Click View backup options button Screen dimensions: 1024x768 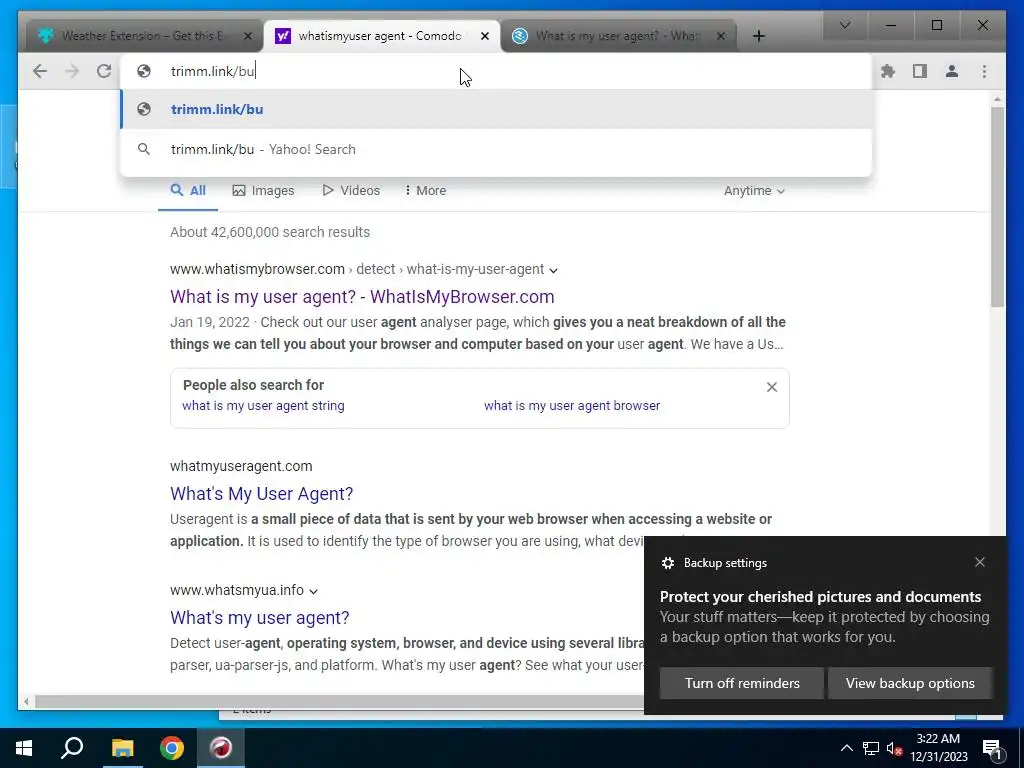point(910,683)
